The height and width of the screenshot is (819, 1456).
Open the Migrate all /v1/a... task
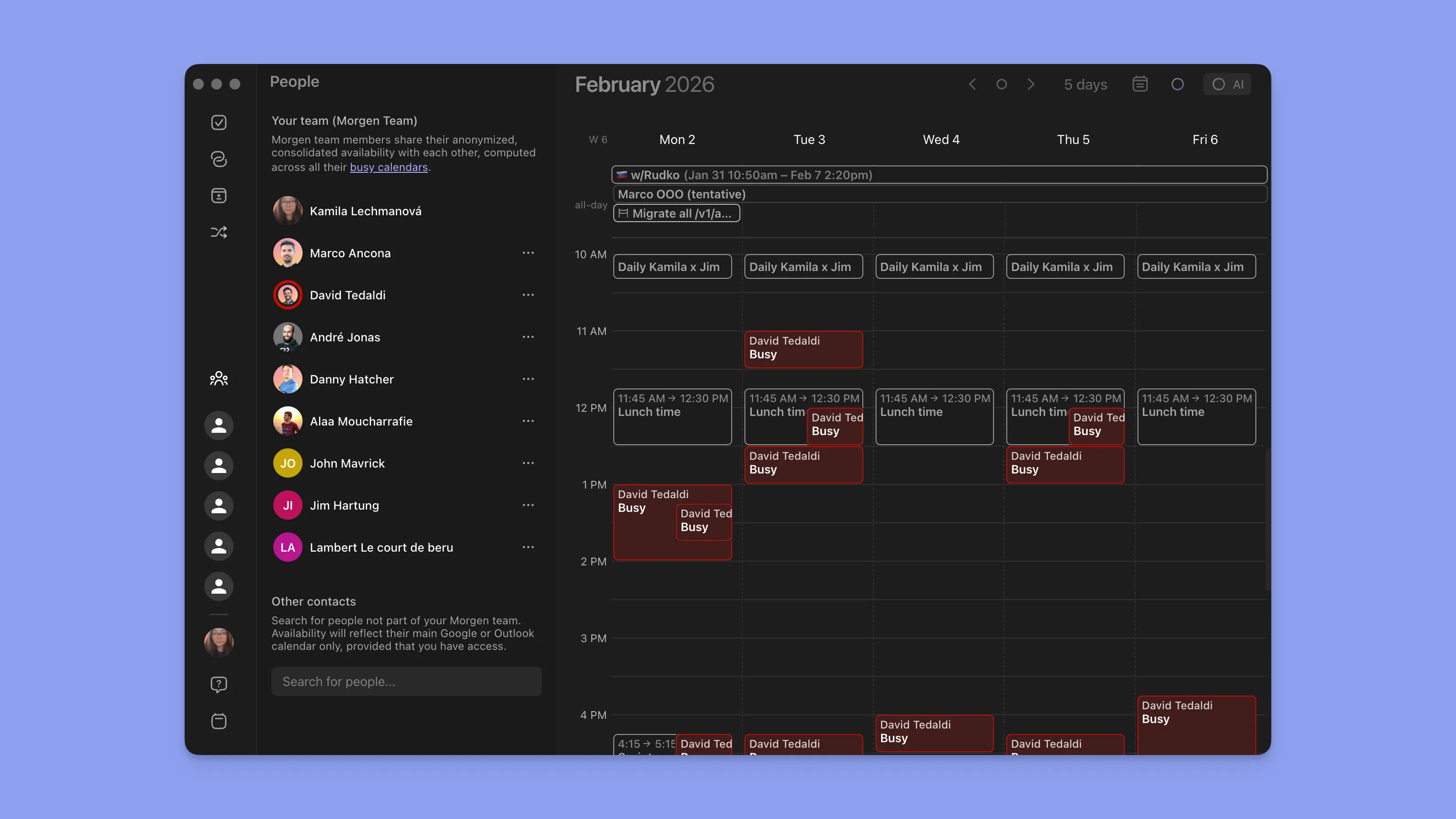click(676, 213)
